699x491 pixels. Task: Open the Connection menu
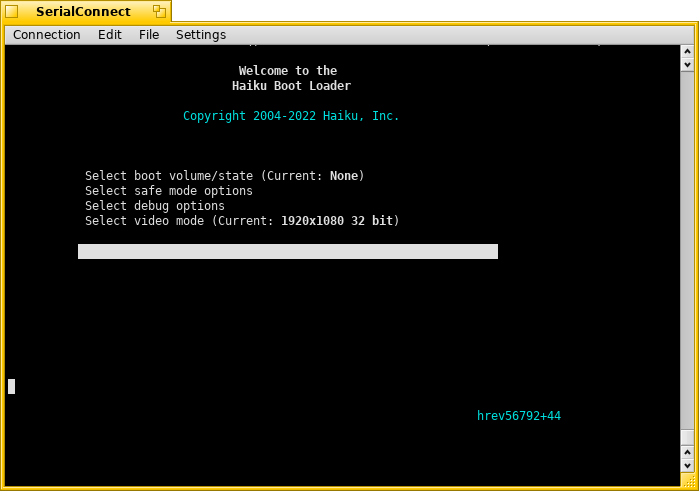(47, 35)
